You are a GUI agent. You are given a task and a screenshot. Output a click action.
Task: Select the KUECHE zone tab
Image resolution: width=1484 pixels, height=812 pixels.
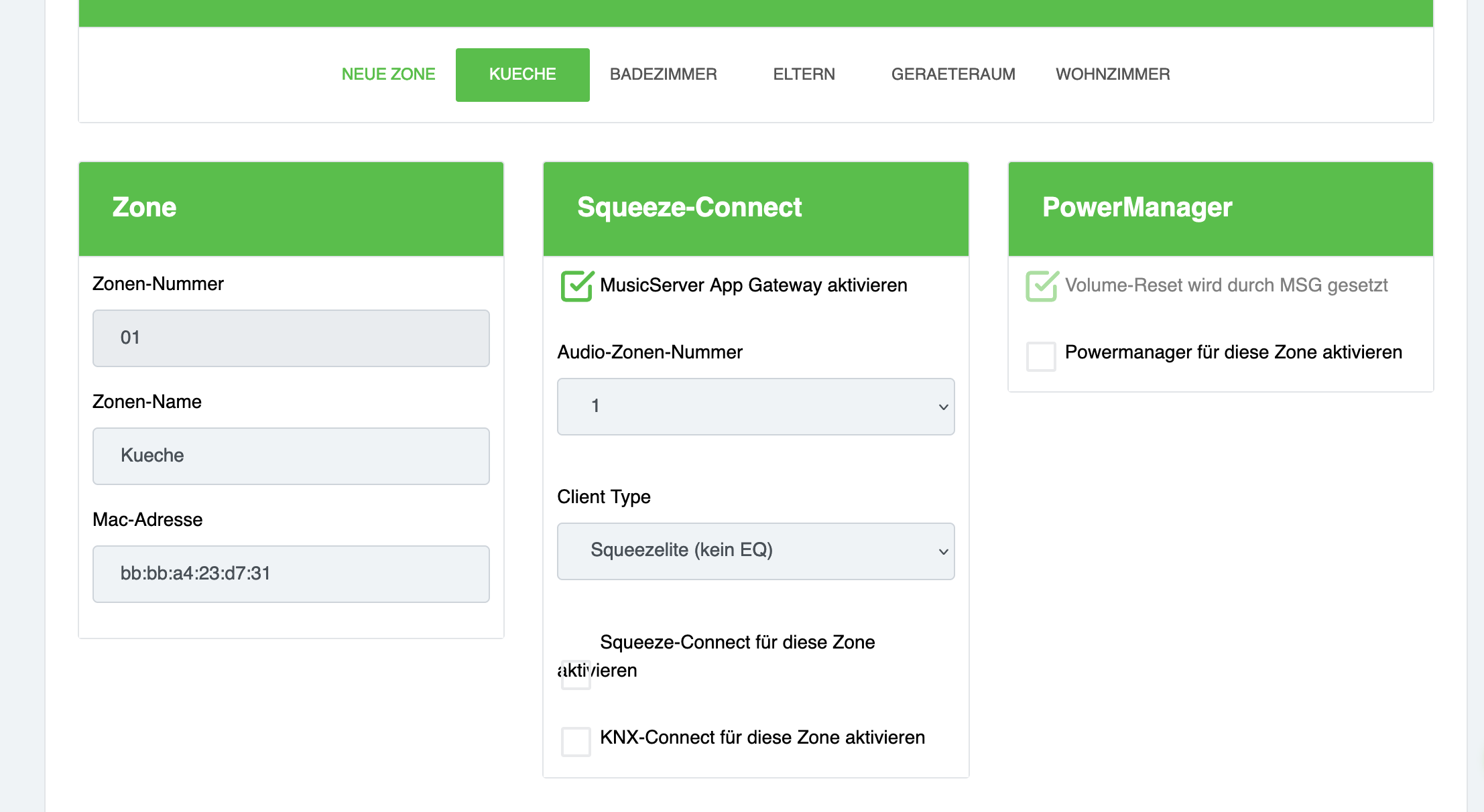point(522,74)
